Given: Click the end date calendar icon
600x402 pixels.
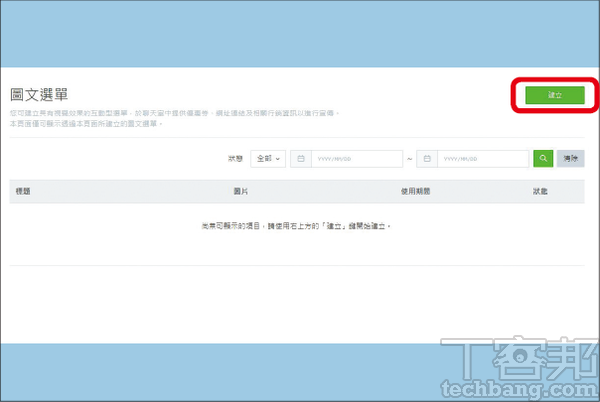Looking at the screenshot, I should (x=427, y=158).
